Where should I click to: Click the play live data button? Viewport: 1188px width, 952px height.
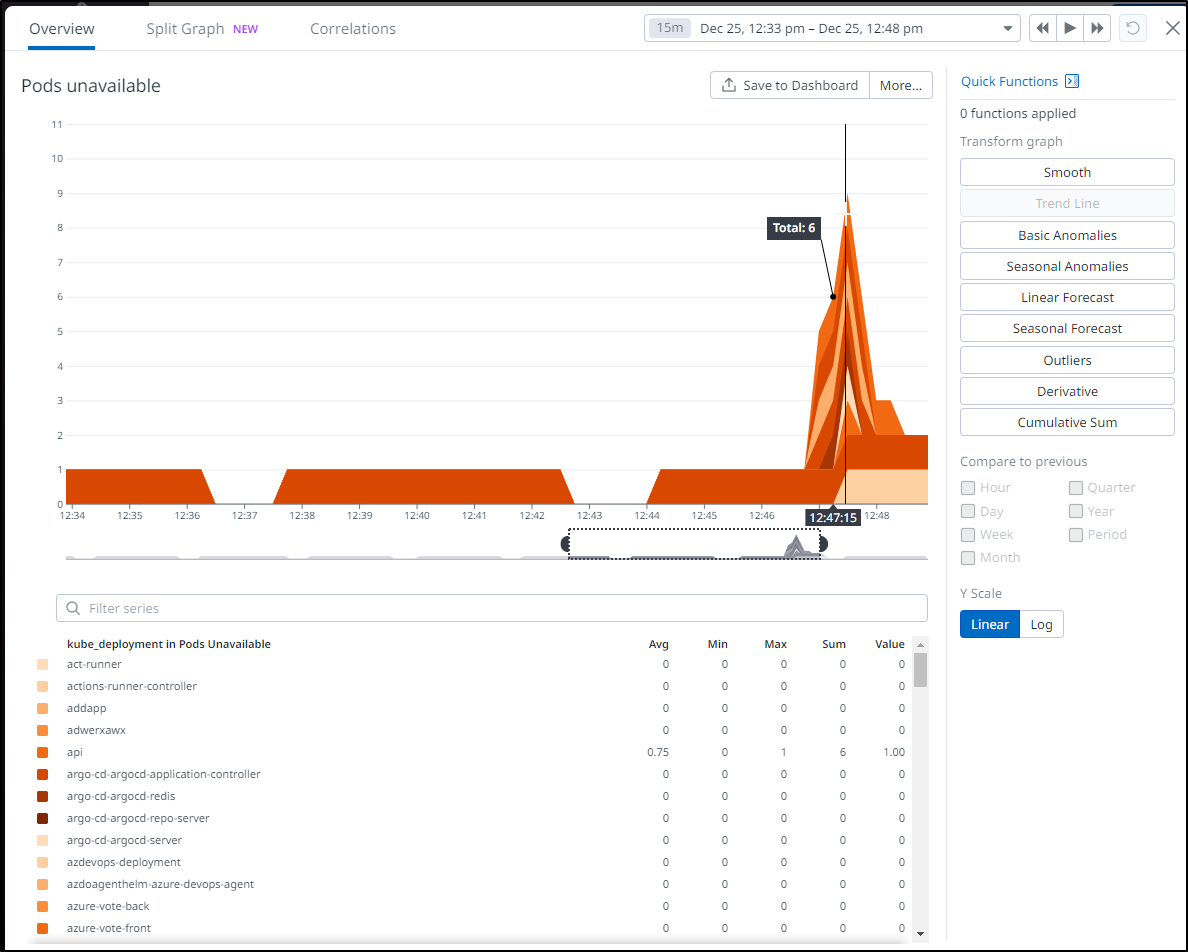[x=1070, y=29]
